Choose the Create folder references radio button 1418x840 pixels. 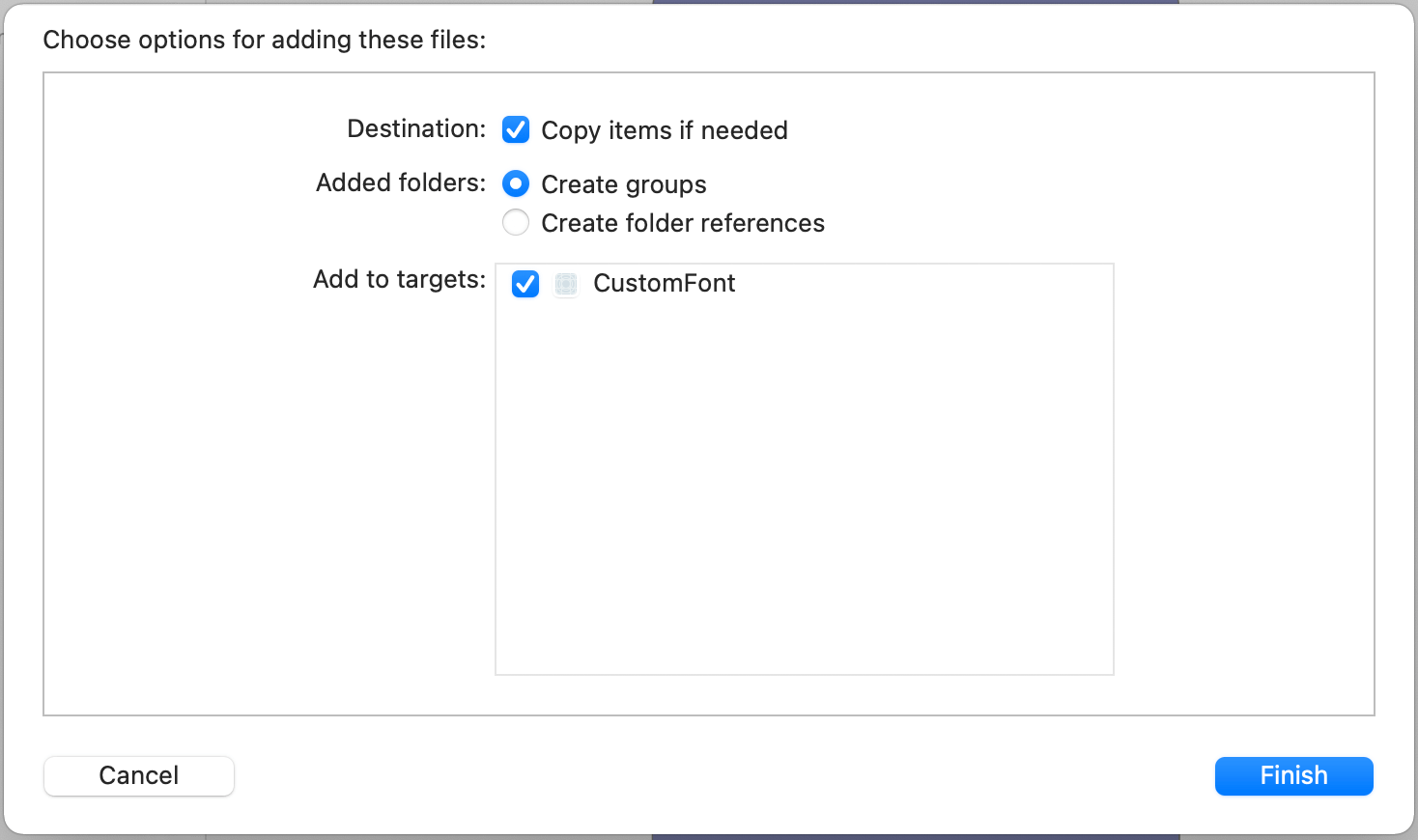[x=516, y=223]
